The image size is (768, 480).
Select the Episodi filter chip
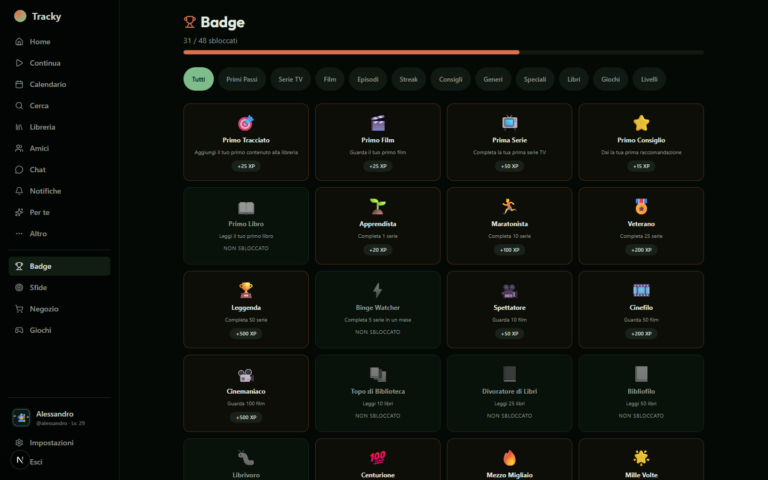[368, 79]
